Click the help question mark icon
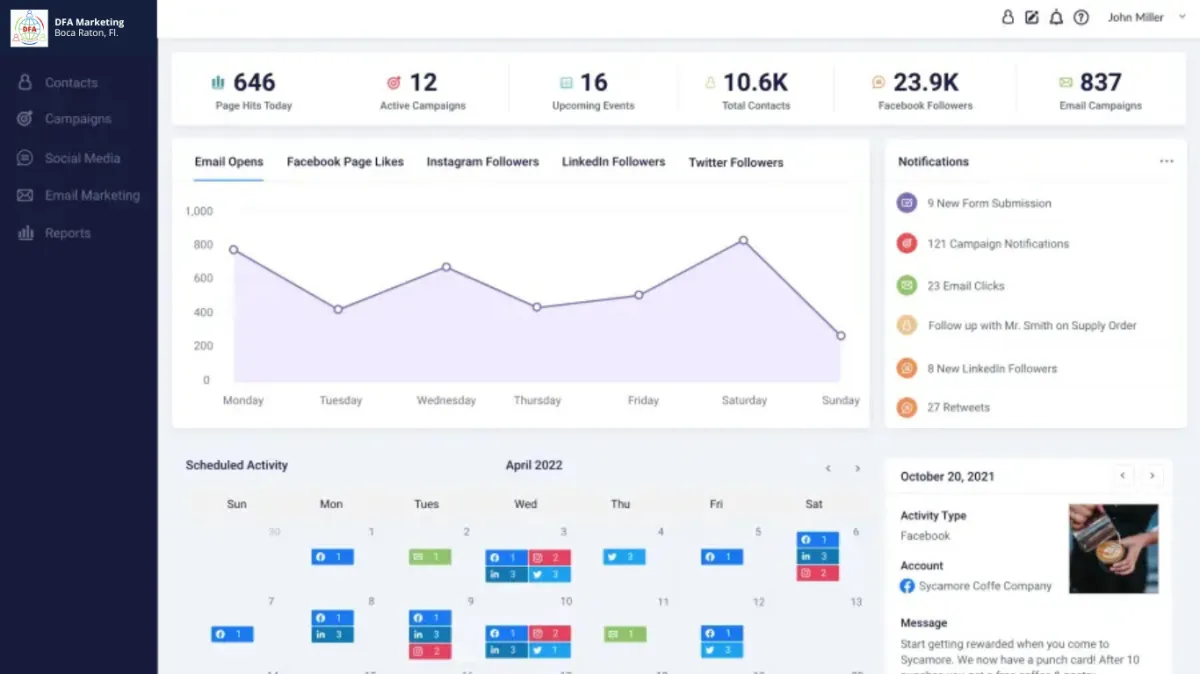1200x674 pixels. tap(1081, 17)
